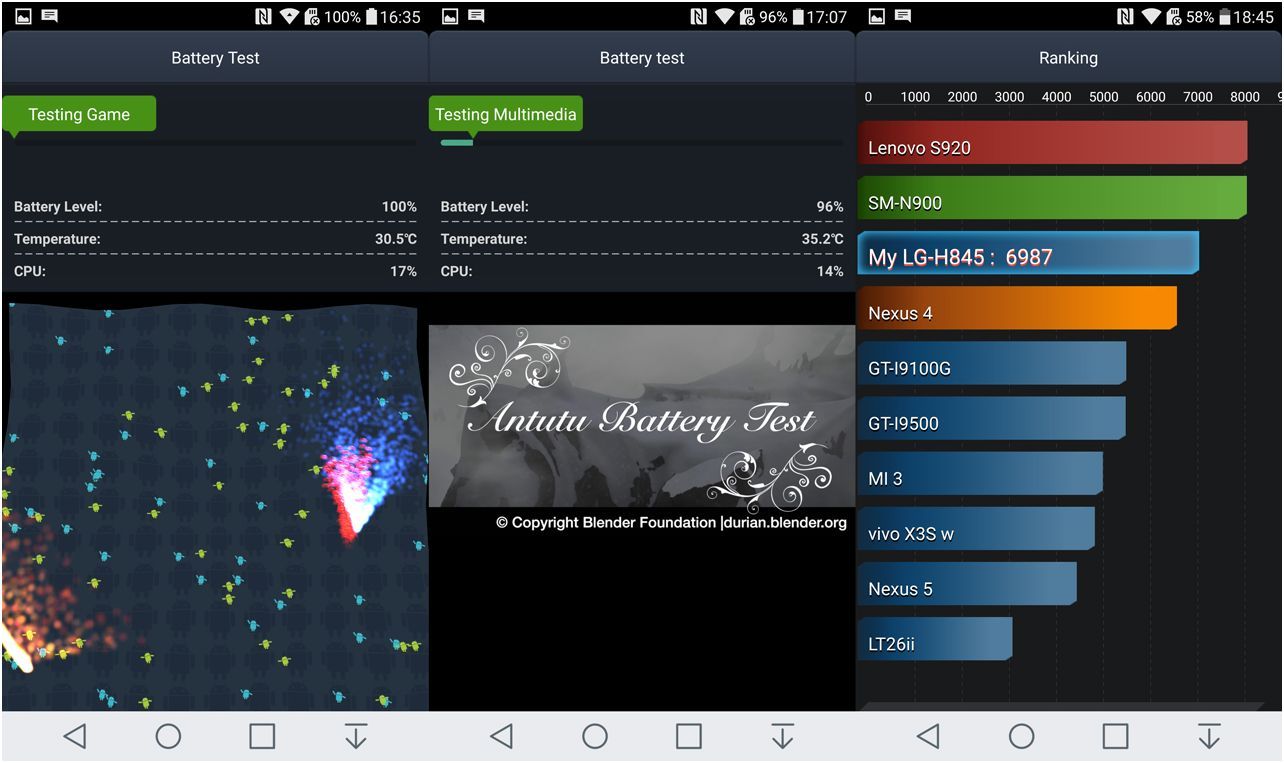
Task: Tap the Testing Game green label
Action: [79, 114]
